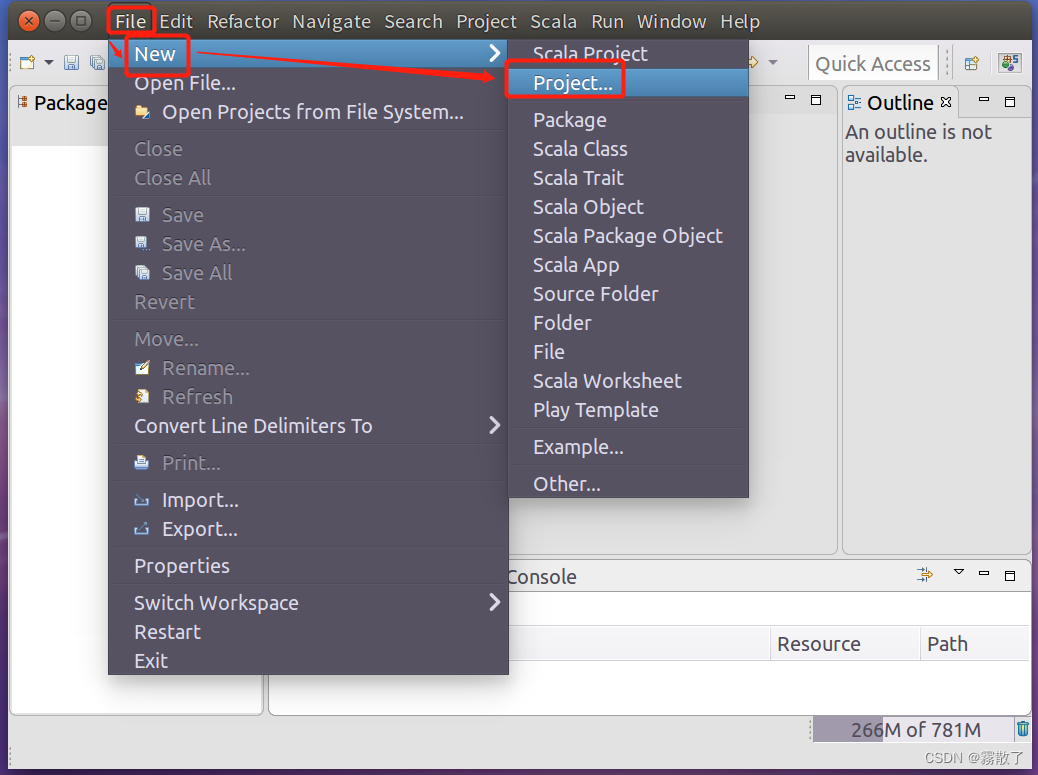The height and width of the screenshot is (775, 1038).
Task: Click the Import menu item icon
Action: (x=142, y=500)
